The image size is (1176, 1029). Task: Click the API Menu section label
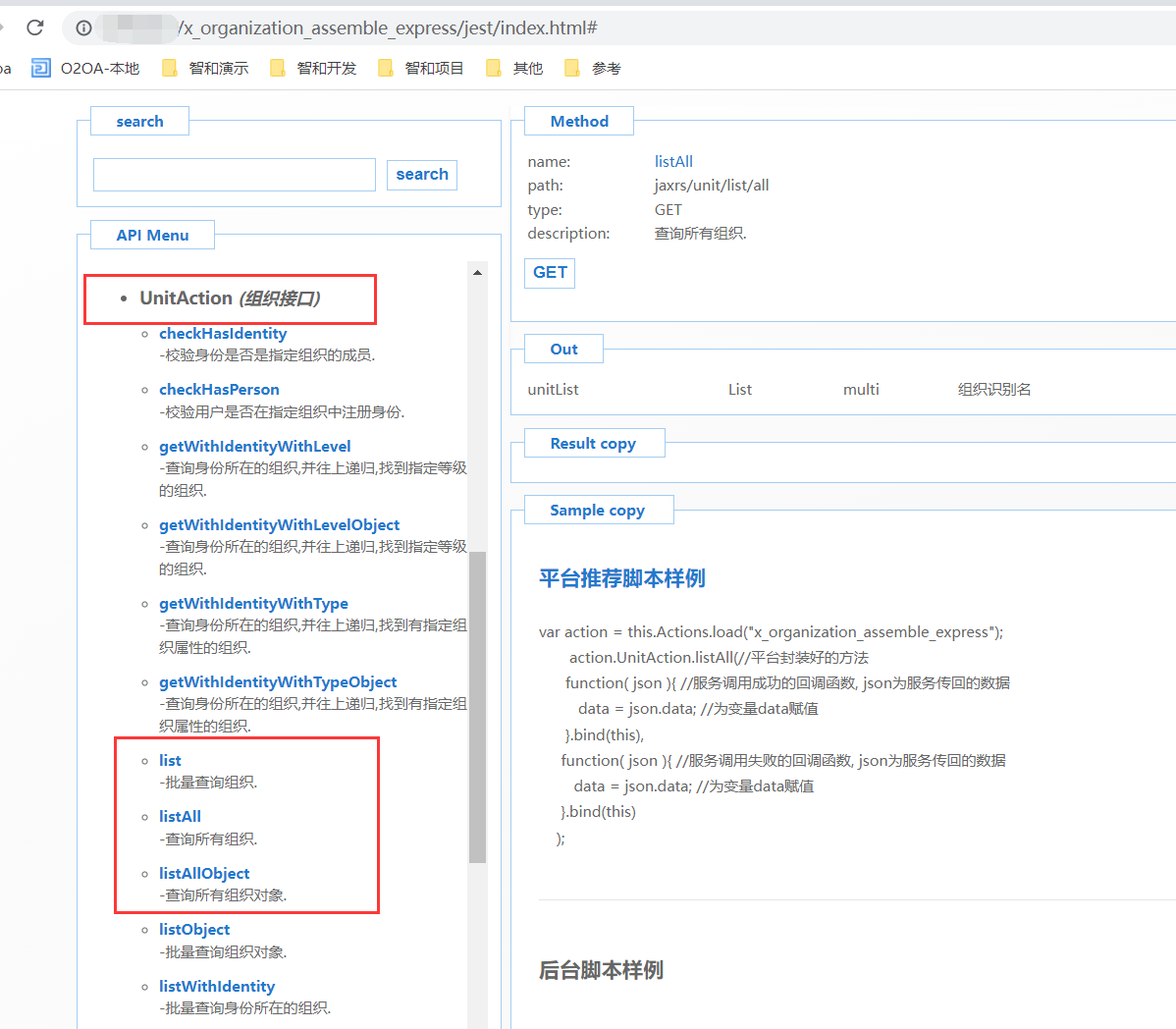[152, 236]
